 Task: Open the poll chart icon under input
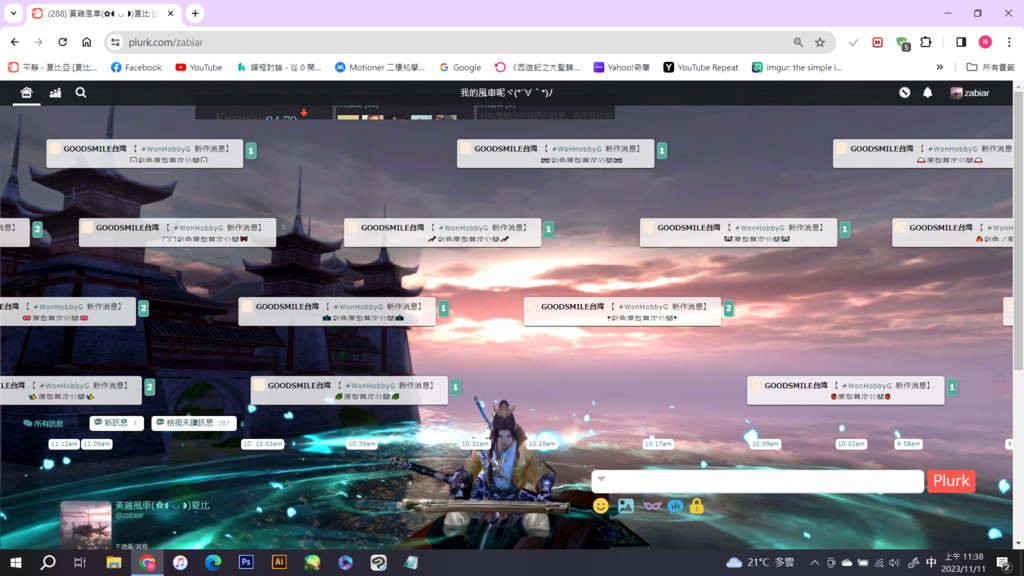(675, 506)
